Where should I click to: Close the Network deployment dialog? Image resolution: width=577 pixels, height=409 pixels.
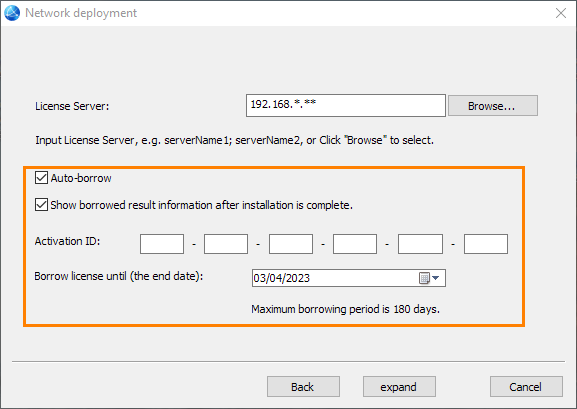561,13
